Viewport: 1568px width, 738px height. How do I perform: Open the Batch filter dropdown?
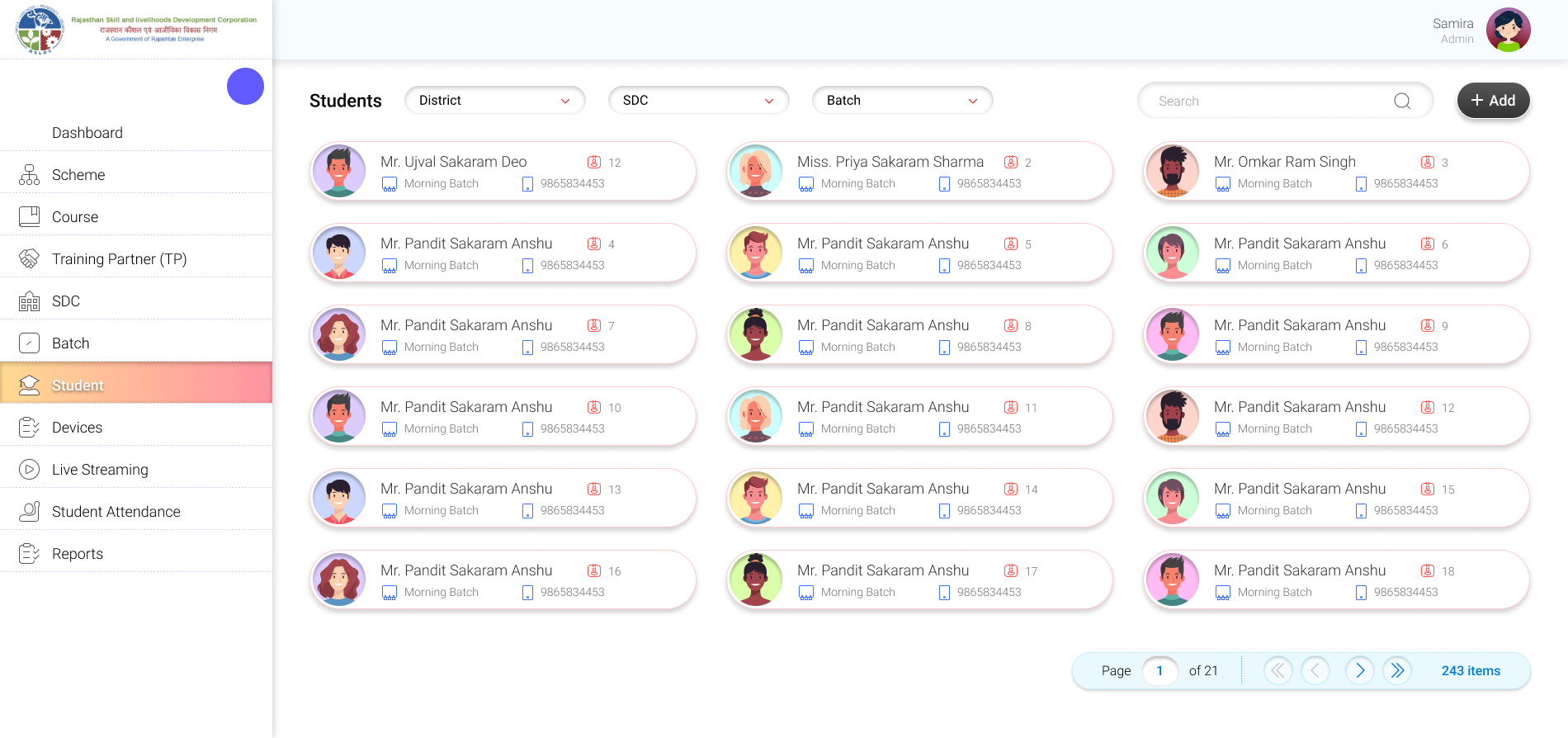tap(902, 101)
